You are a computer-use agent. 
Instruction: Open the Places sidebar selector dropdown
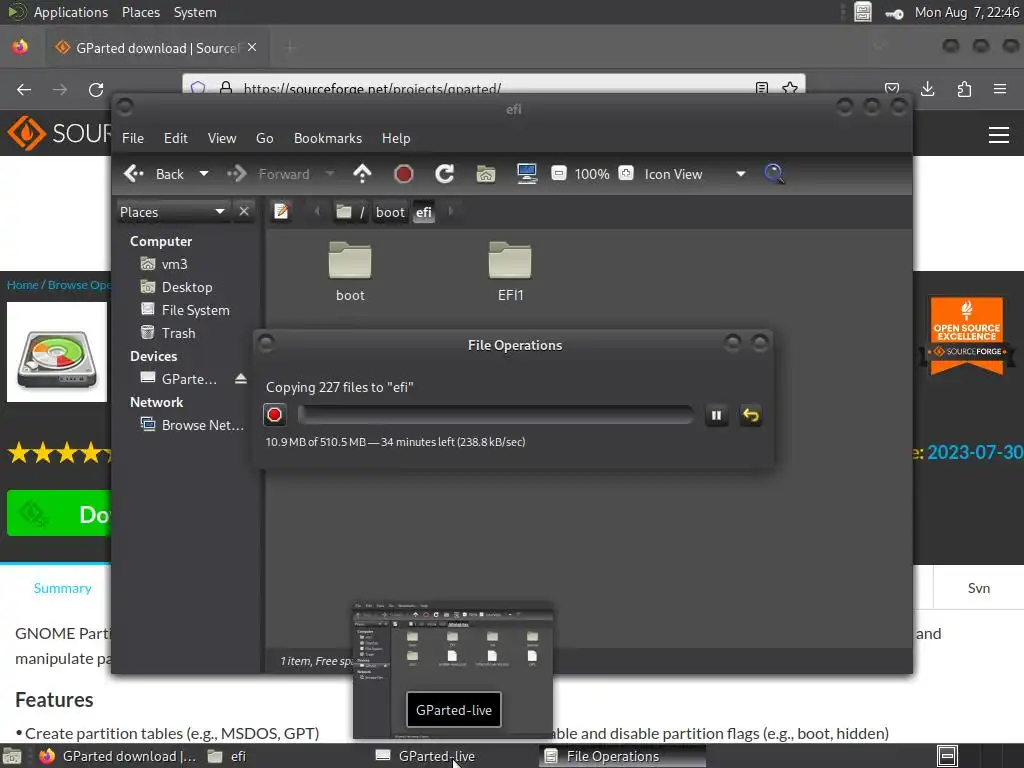tap(172, 212)
